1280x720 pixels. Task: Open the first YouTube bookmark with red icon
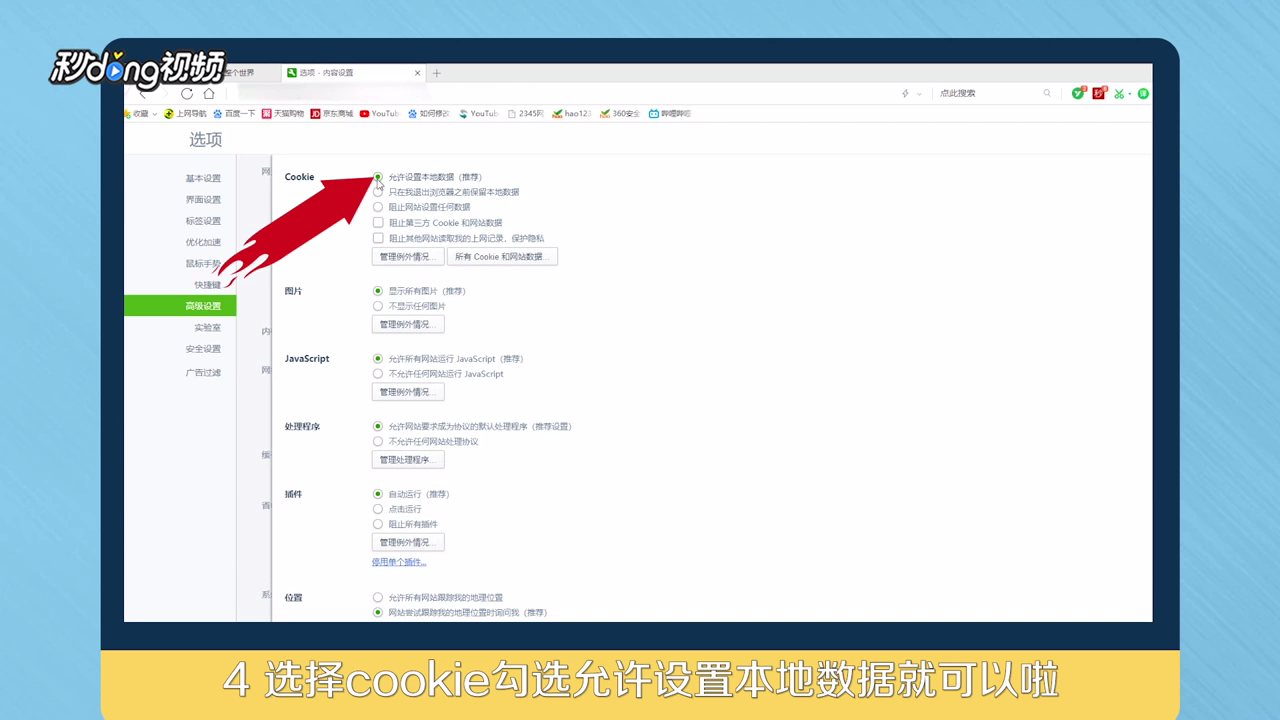380,114
